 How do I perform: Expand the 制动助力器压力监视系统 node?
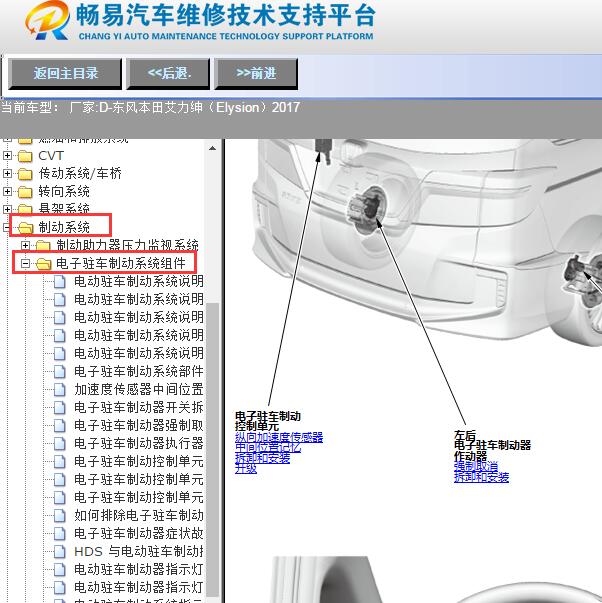click(x=25, y=245)
